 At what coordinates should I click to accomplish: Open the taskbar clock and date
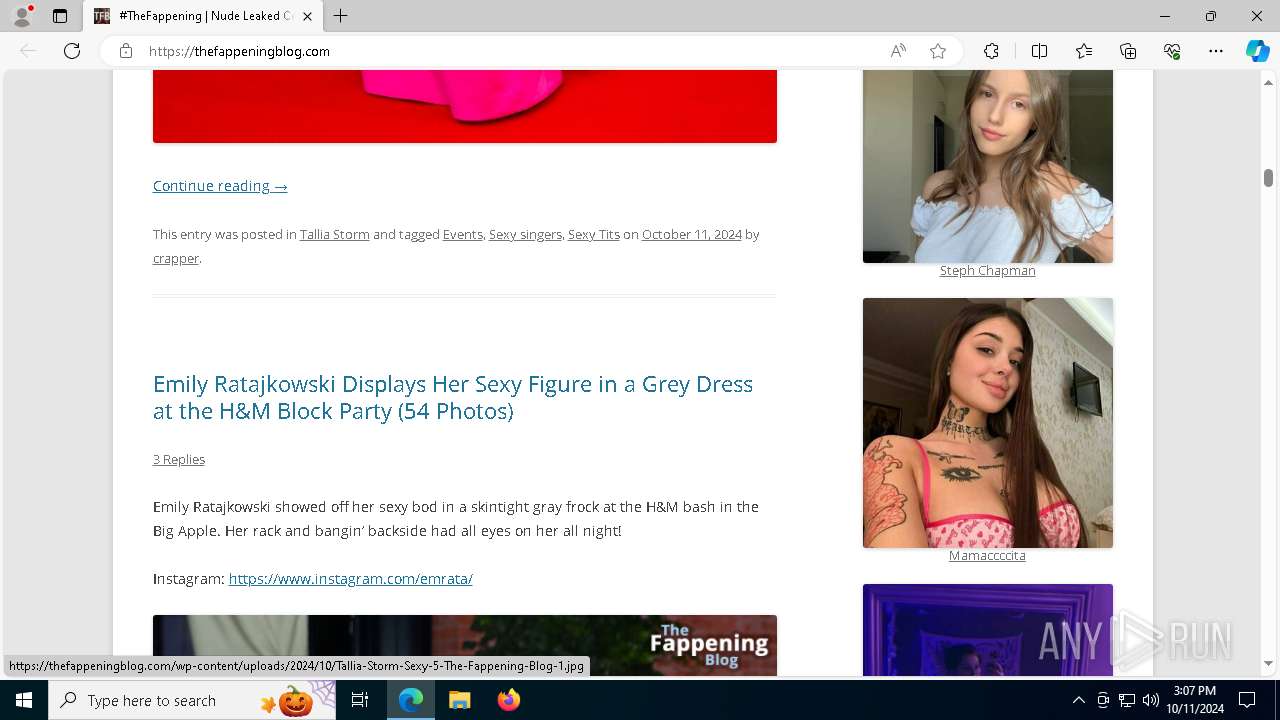click(1194, 700)
